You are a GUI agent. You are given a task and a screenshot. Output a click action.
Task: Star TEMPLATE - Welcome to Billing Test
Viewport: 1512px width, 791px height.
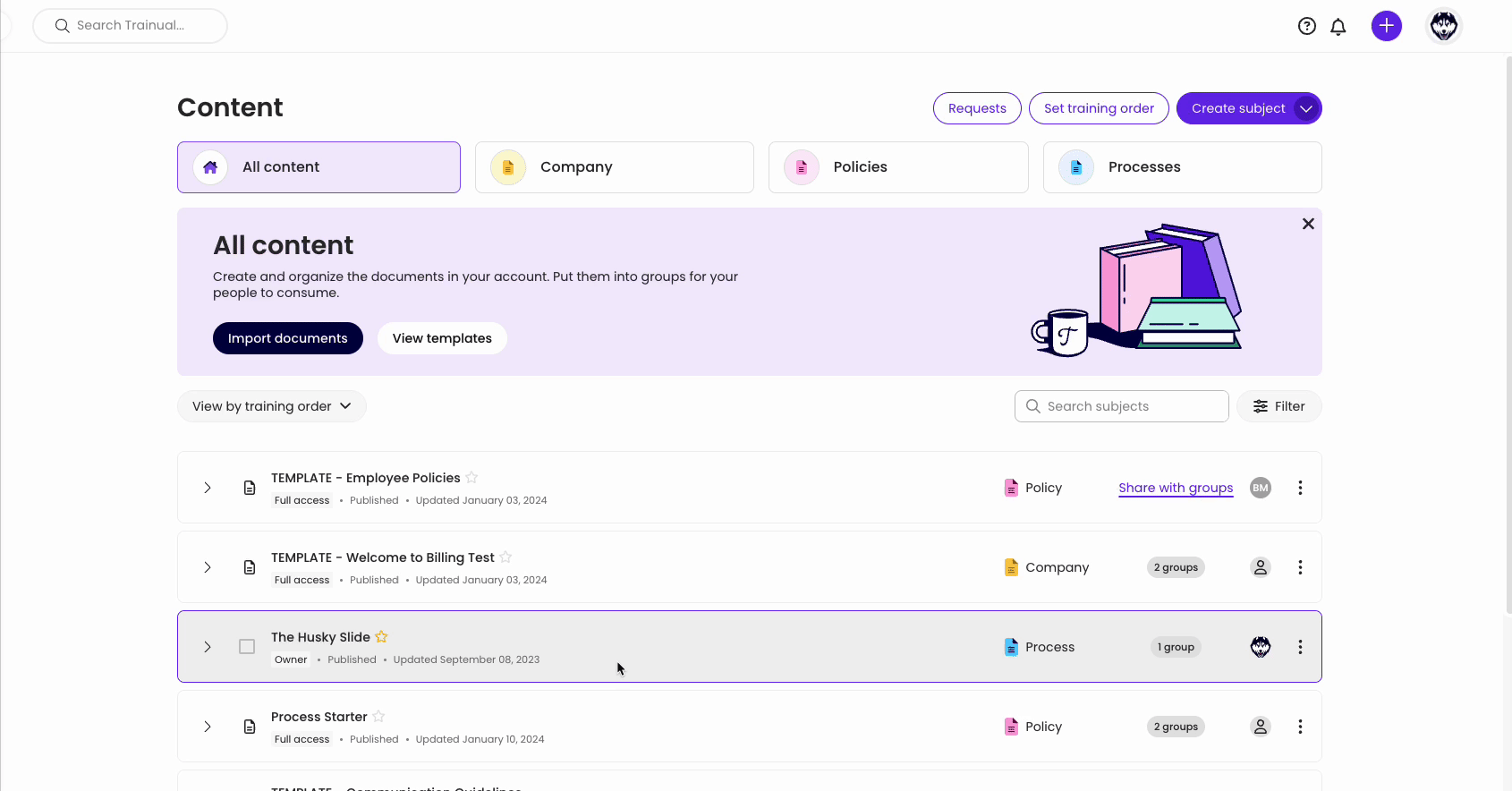[x=505, y=557]
